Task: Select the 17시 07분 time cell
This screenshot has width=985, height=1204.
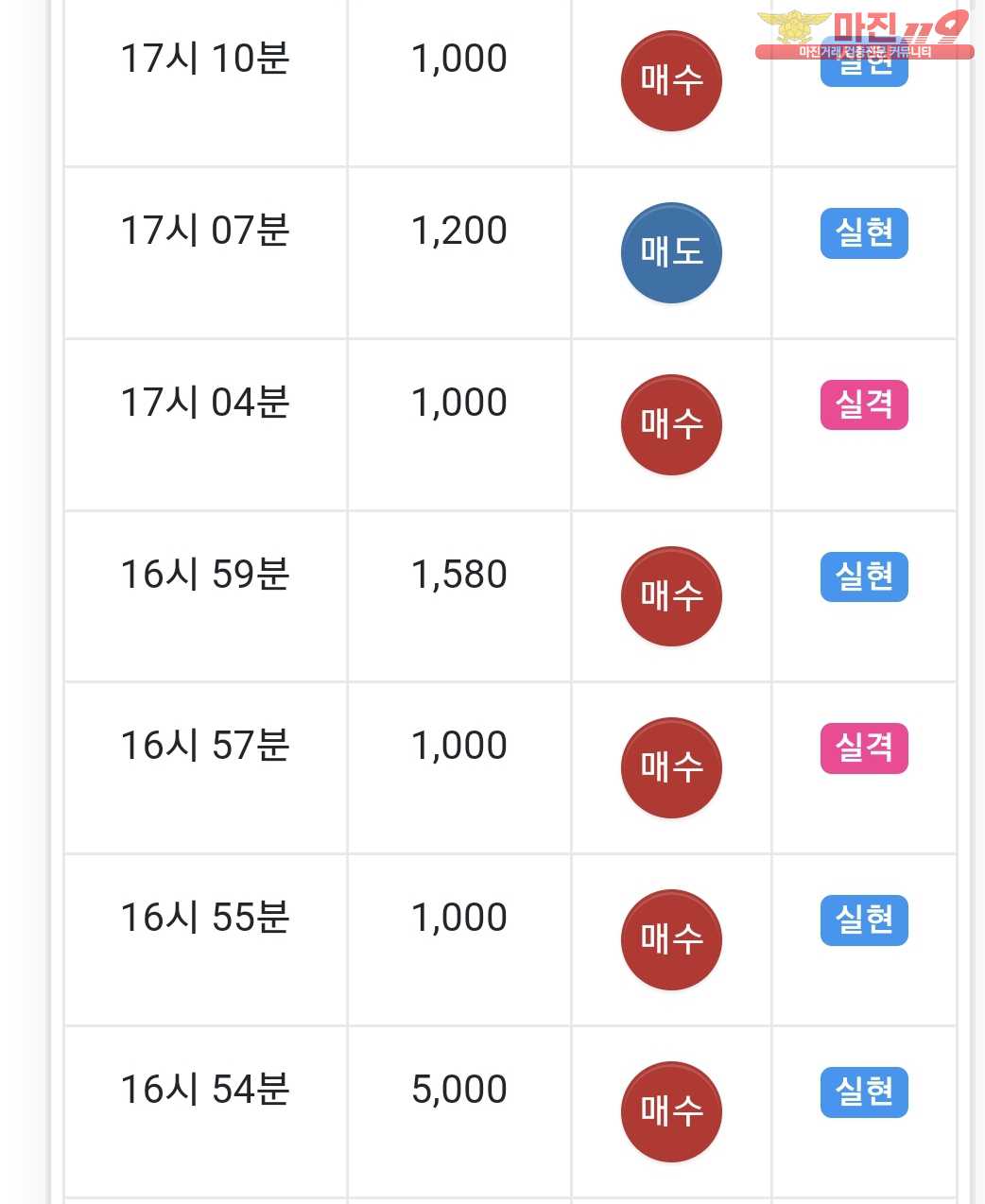Action: pyautogui.click(x=205, y=253)
